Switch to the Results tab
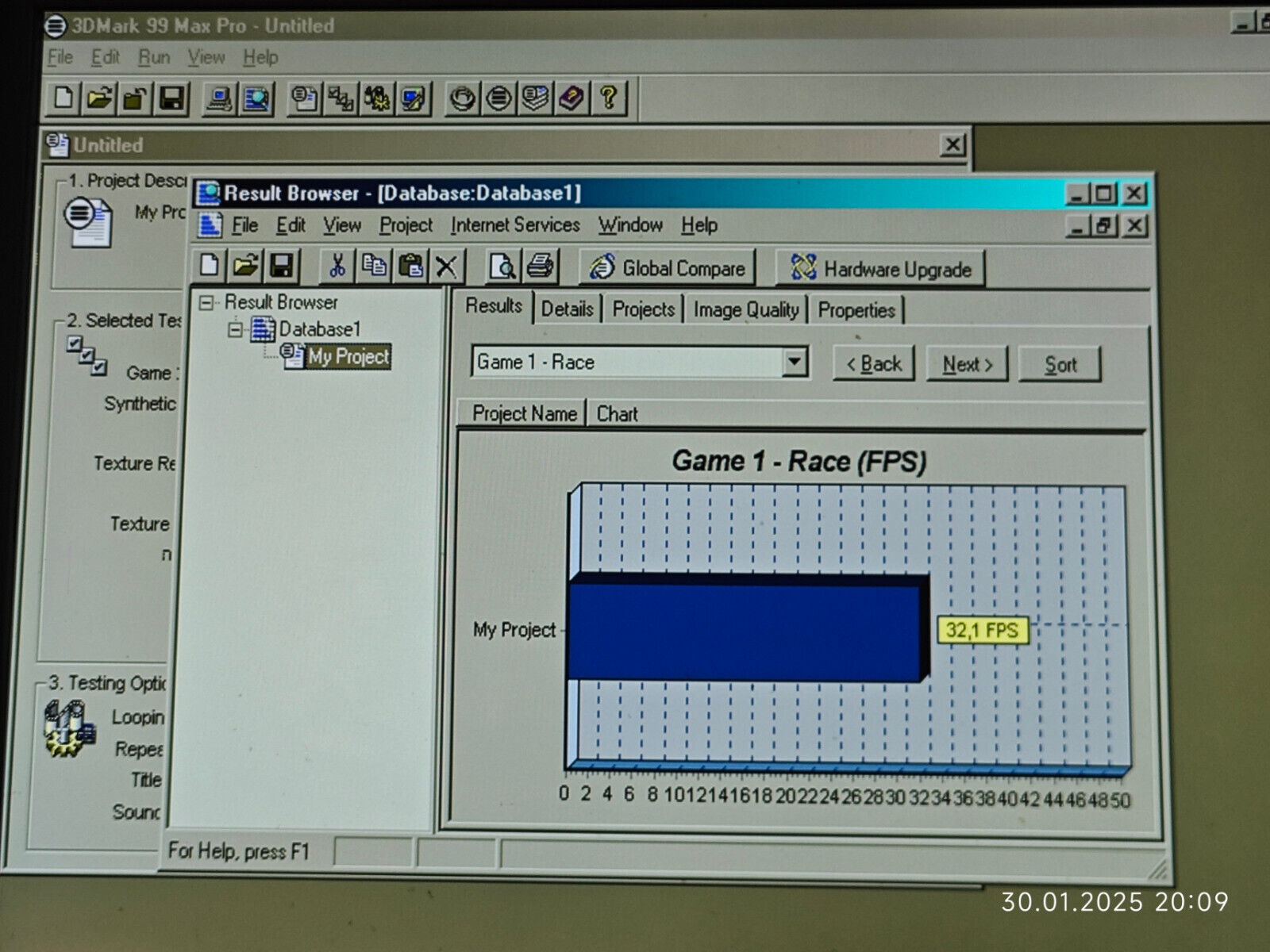Viewport: 1270px width, 952px height. (493, 306)
